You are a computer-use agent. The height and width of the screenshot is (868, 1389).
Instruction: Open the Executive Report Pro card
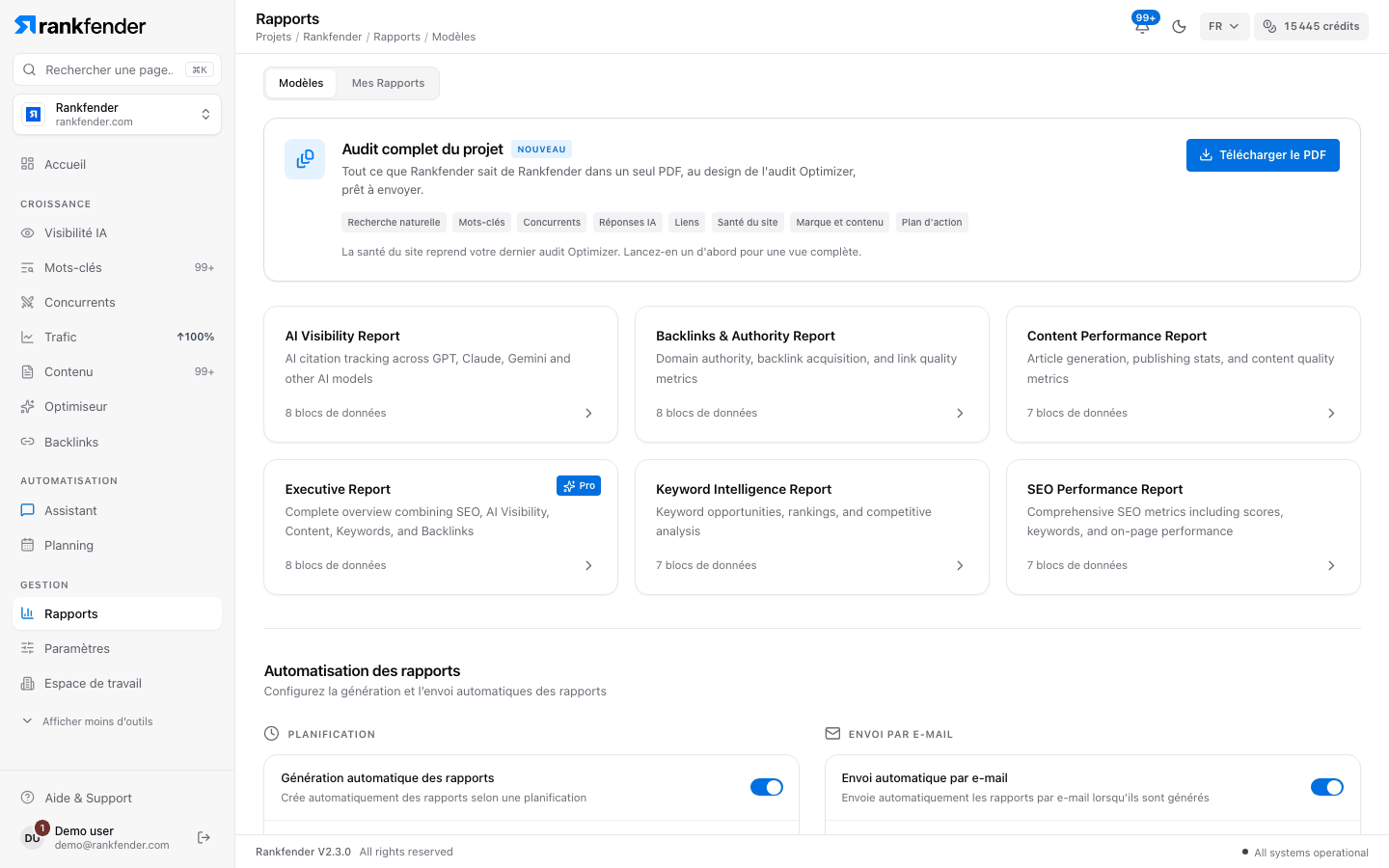441,527
